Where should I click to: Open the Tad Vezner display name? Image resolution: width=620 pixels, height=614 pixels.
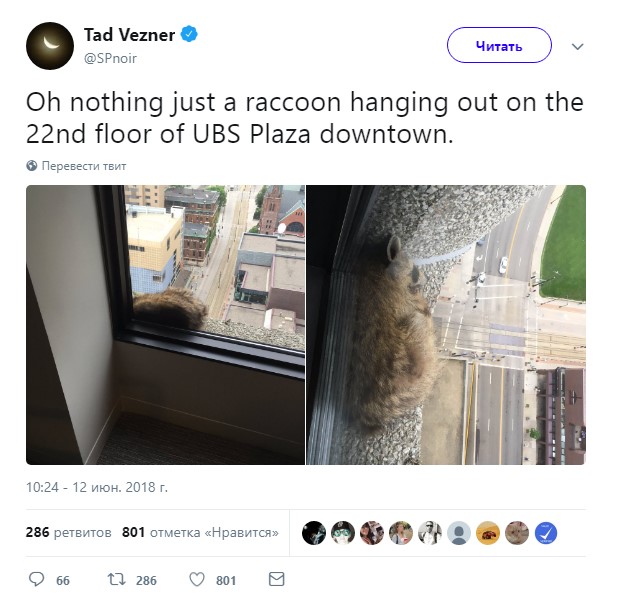click(129, 35)
